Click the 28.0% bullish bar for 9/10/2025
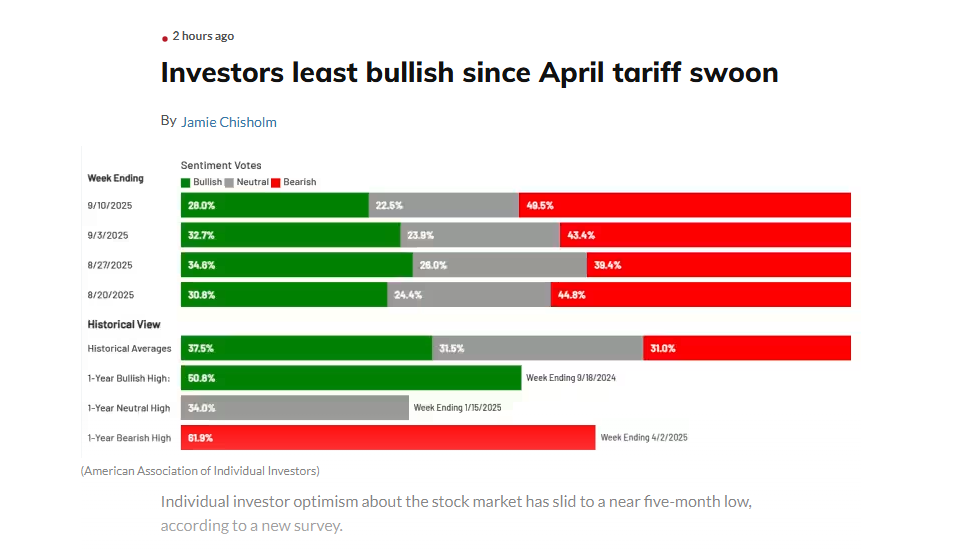Screen dimensions: 976x549 point(274,205)
